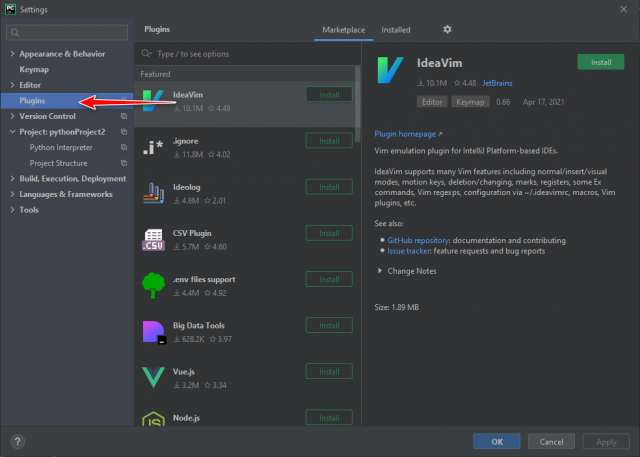Screen dimensions: 640x457
Task: Click the Apply button
Action: 606,441
